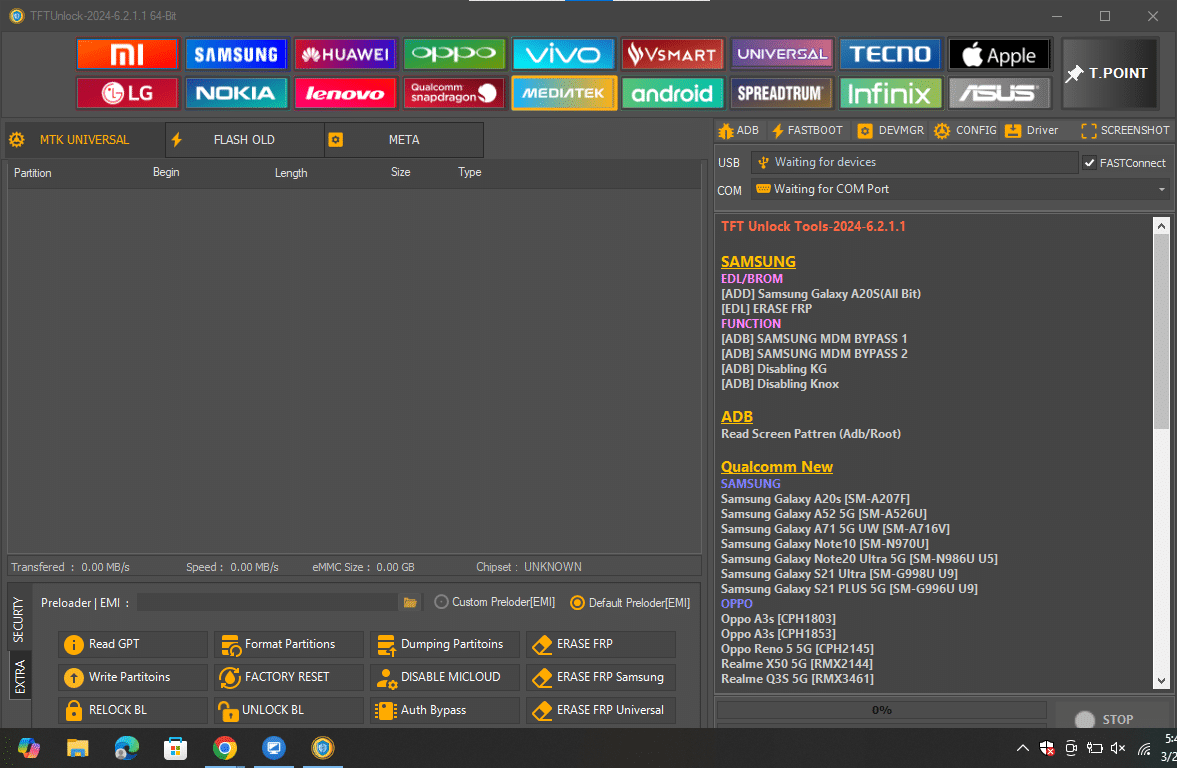Take a capture with SCREENSHOT tool
Image resolution: width=1177 pixels, height=768 pixels.
[1125, 130]
